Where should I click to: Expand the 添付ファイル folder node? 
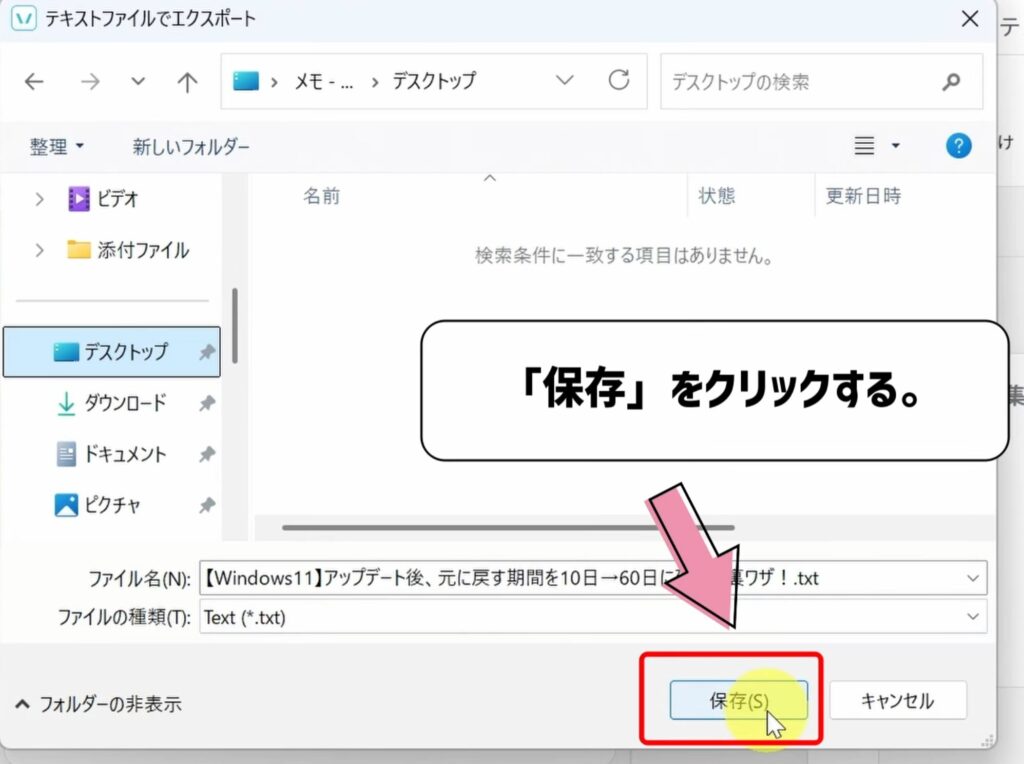click(x=40, y=250)
